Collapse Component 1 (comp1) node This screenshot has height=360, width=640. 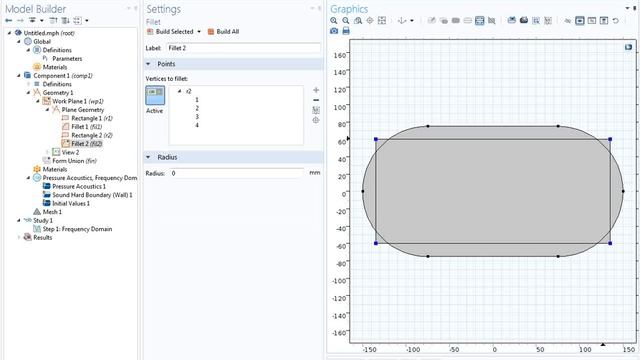19,76
